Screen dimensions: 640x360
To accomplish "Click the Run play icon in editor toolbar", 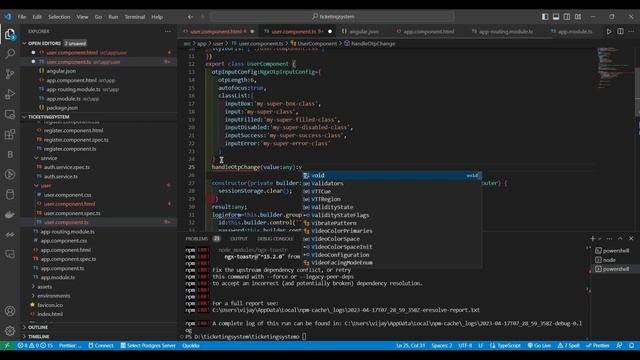I will coord(609,31).
